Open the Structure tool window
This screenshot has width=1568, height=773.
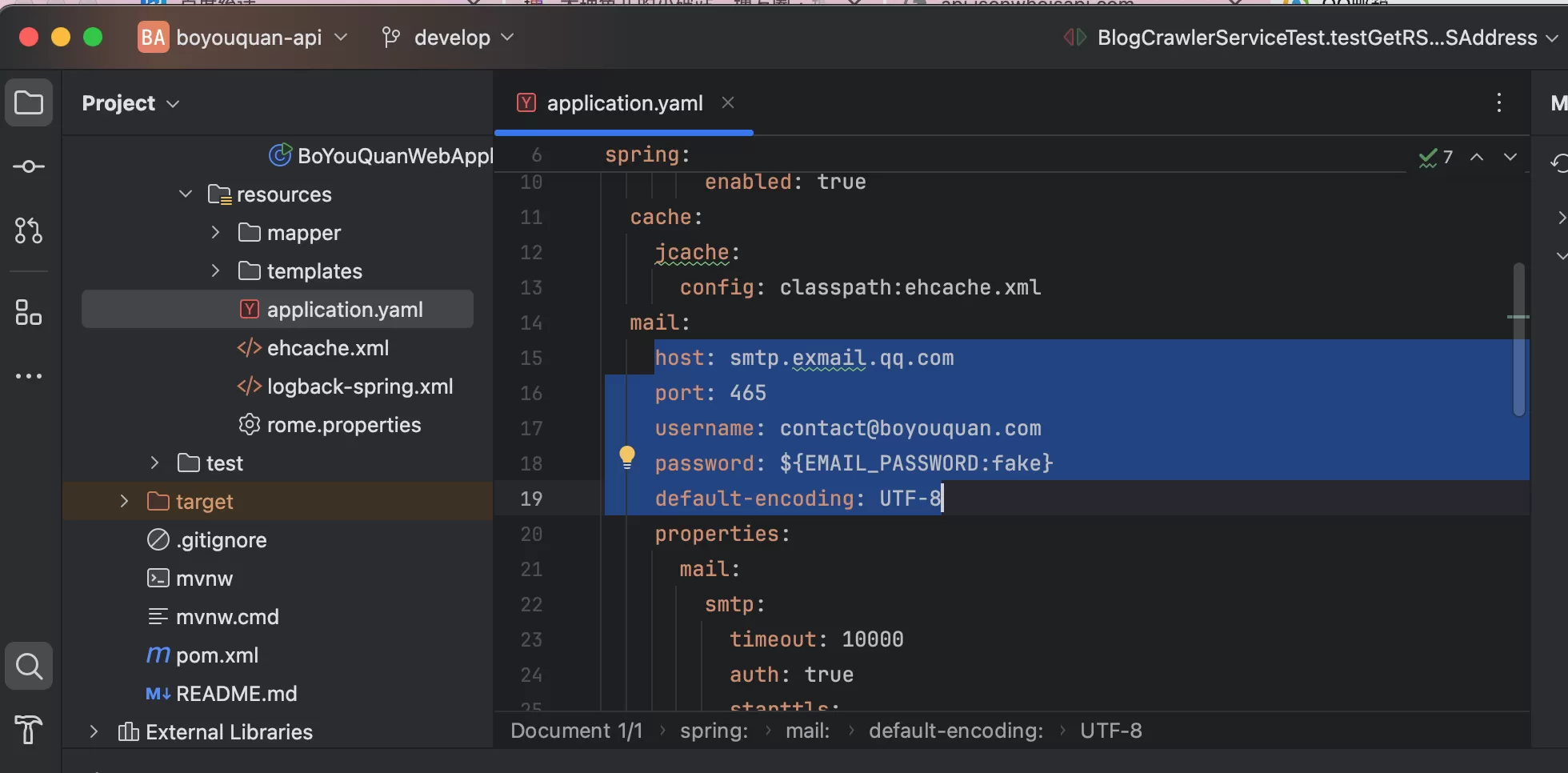[29, 312]
